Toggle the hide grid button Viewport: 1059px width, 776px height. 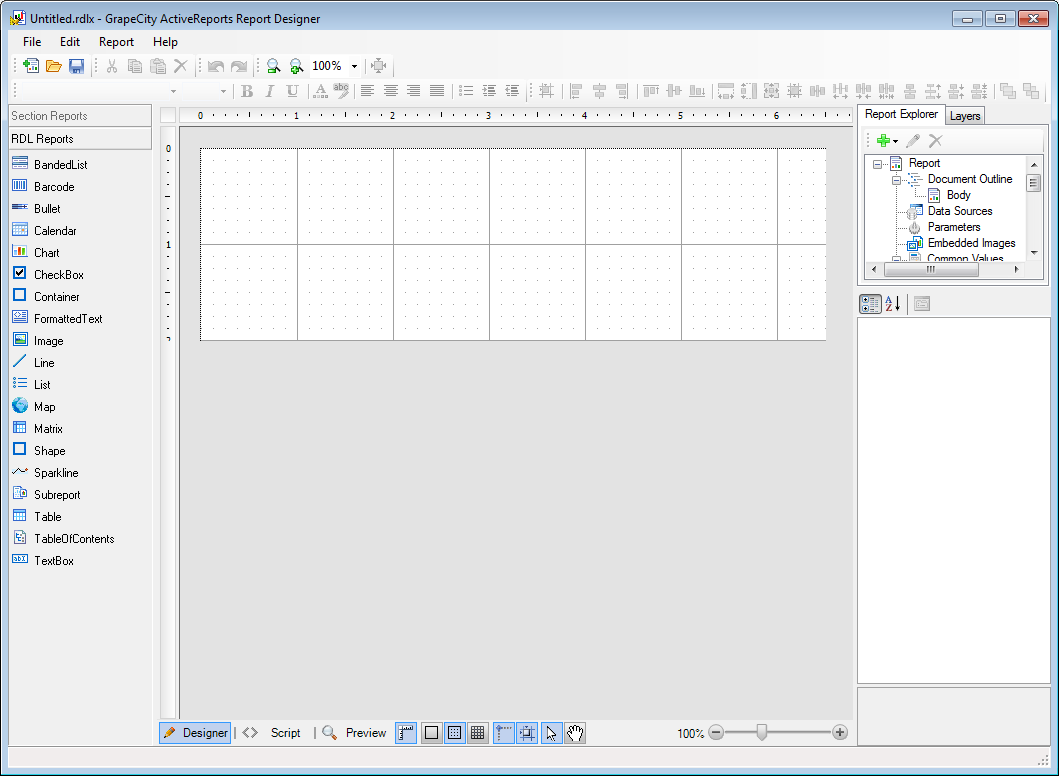click(432, 733)
